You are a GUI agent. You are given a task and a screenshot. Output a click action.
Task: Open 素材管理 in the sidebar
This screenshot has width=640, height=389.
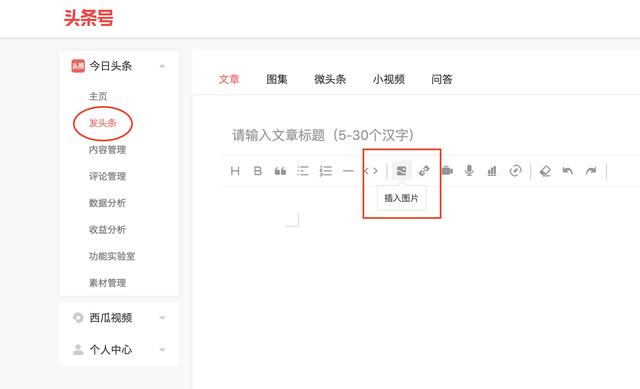[x=107, y=283]
